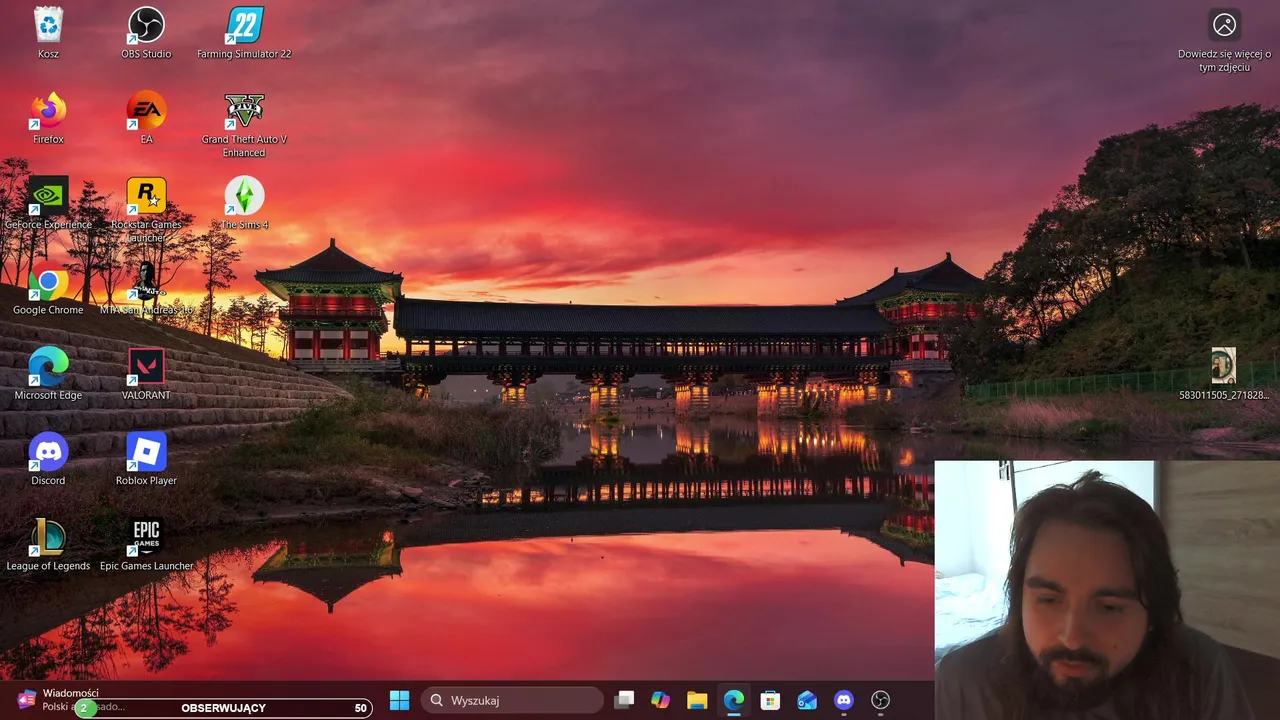Screen dimensions: 1280x720
Task: Select the VALORANT desktop icon
Action: coord(146,374)
